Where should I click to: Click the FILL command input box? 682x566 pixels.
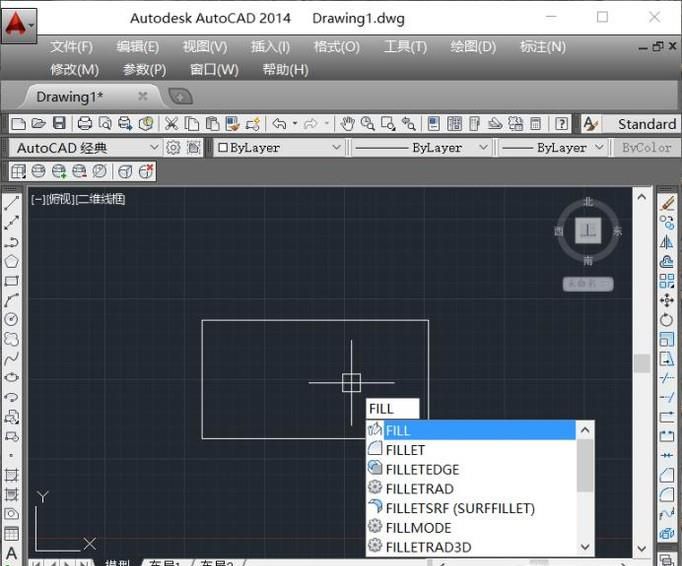tap(392, 408)
